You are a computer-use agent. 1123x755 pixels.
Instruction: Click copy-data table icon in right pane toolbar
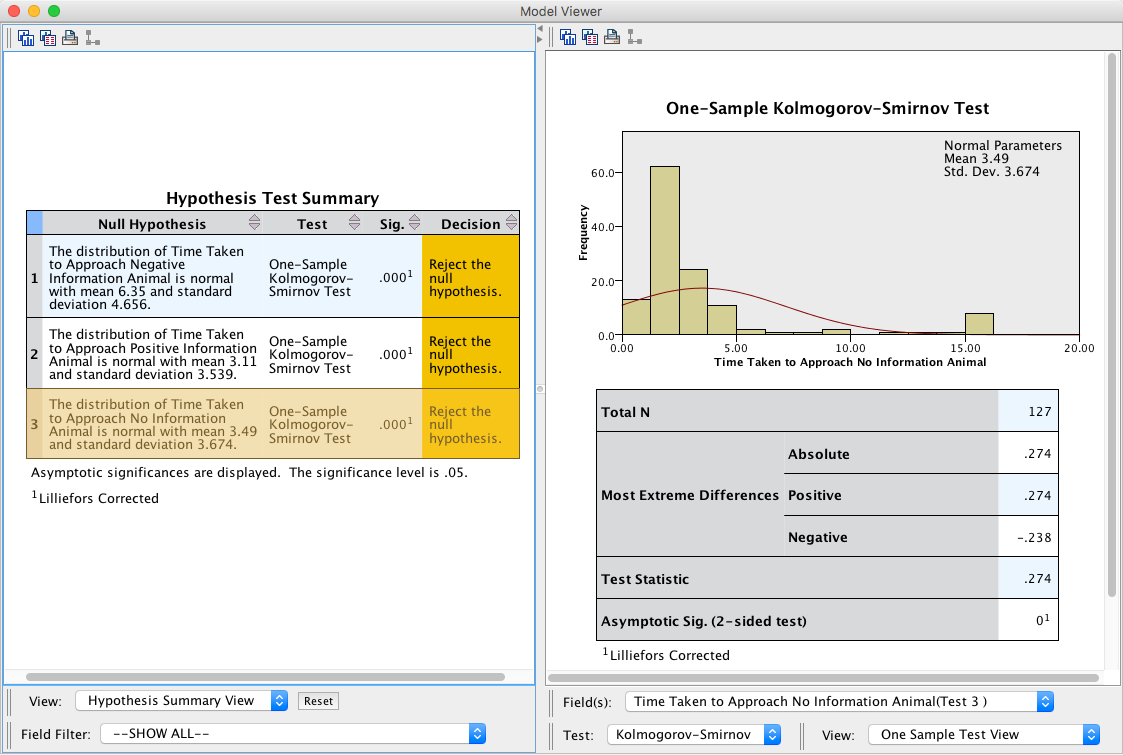pyautogui.click(x=590, y=38)
